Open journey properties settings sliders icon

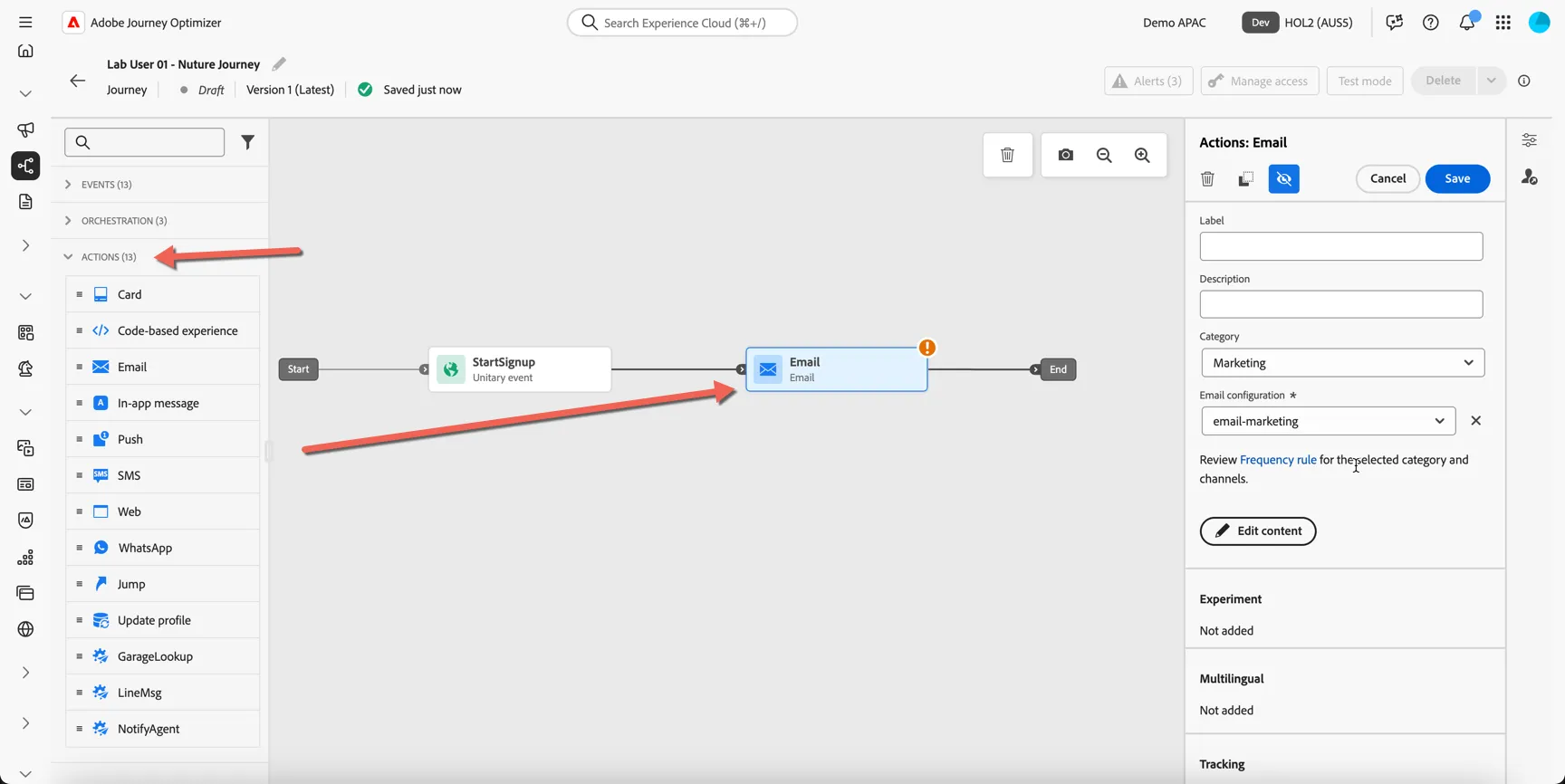pyautogui.click(x=1529, y=140)
